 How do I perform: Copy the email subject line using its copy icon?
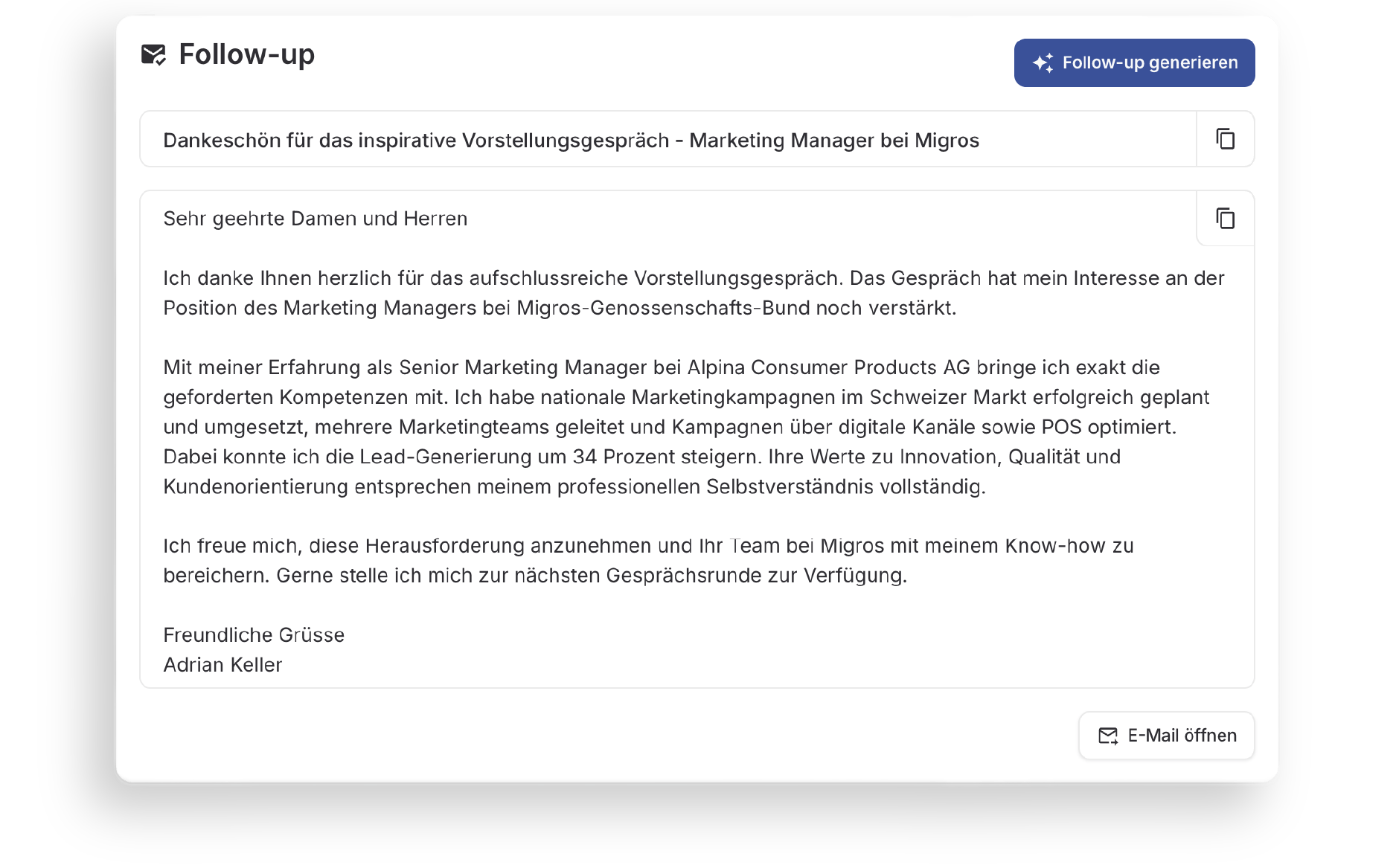(1224, 139)
